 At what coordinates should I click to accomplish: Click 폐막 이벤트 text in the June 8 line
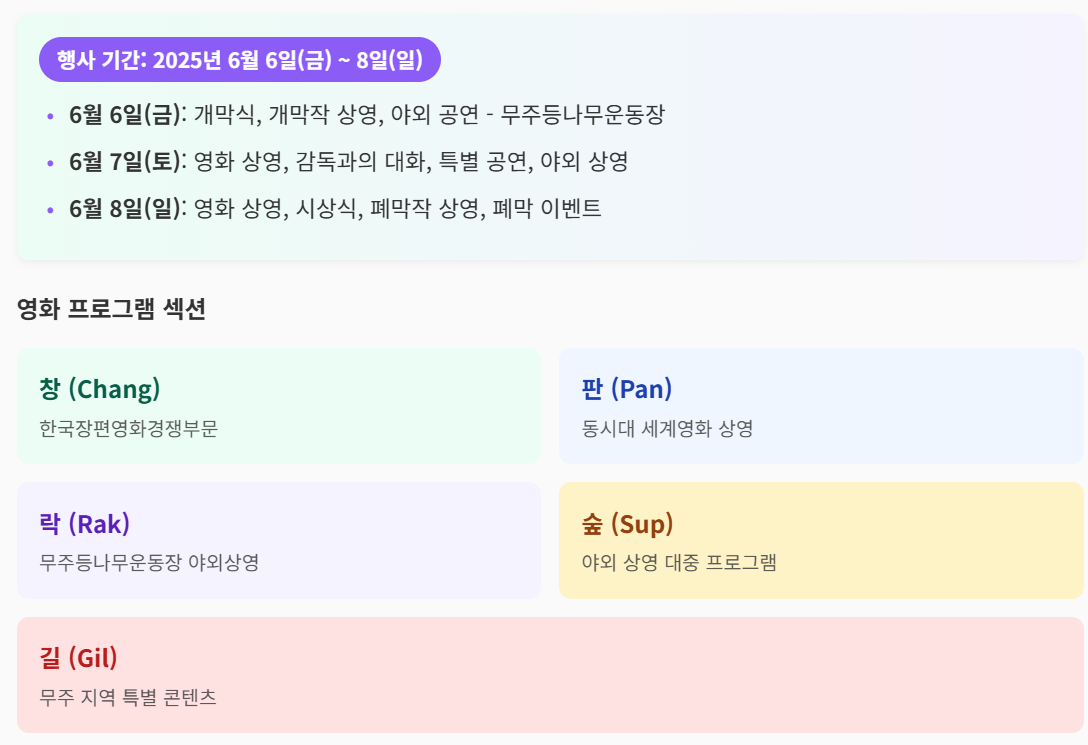pyautogui.click(x=547, y=208)
